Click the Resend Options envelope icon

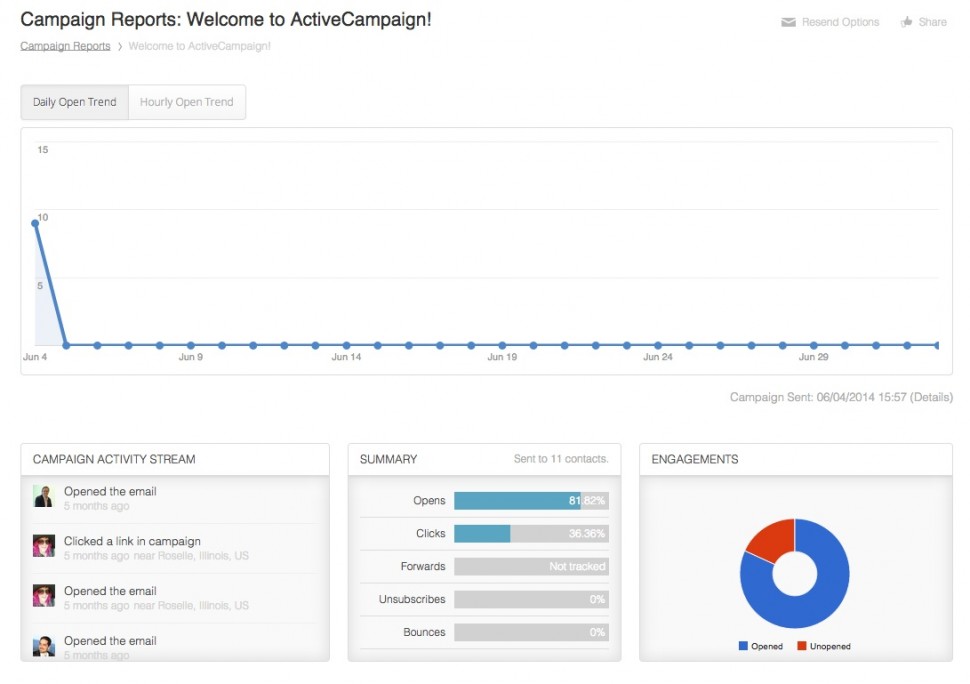pos(788,22)
